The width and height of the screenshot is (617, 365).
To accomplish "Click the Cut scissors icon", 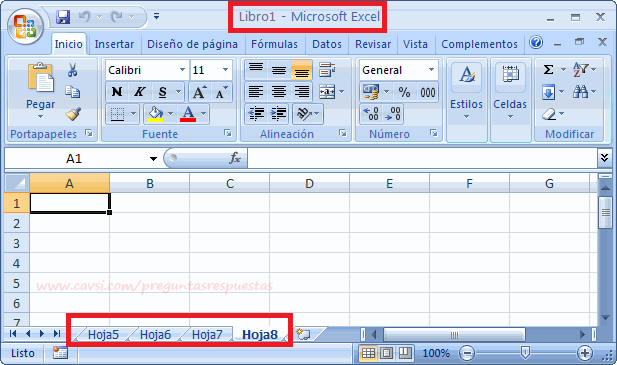I will coord(72,70).
